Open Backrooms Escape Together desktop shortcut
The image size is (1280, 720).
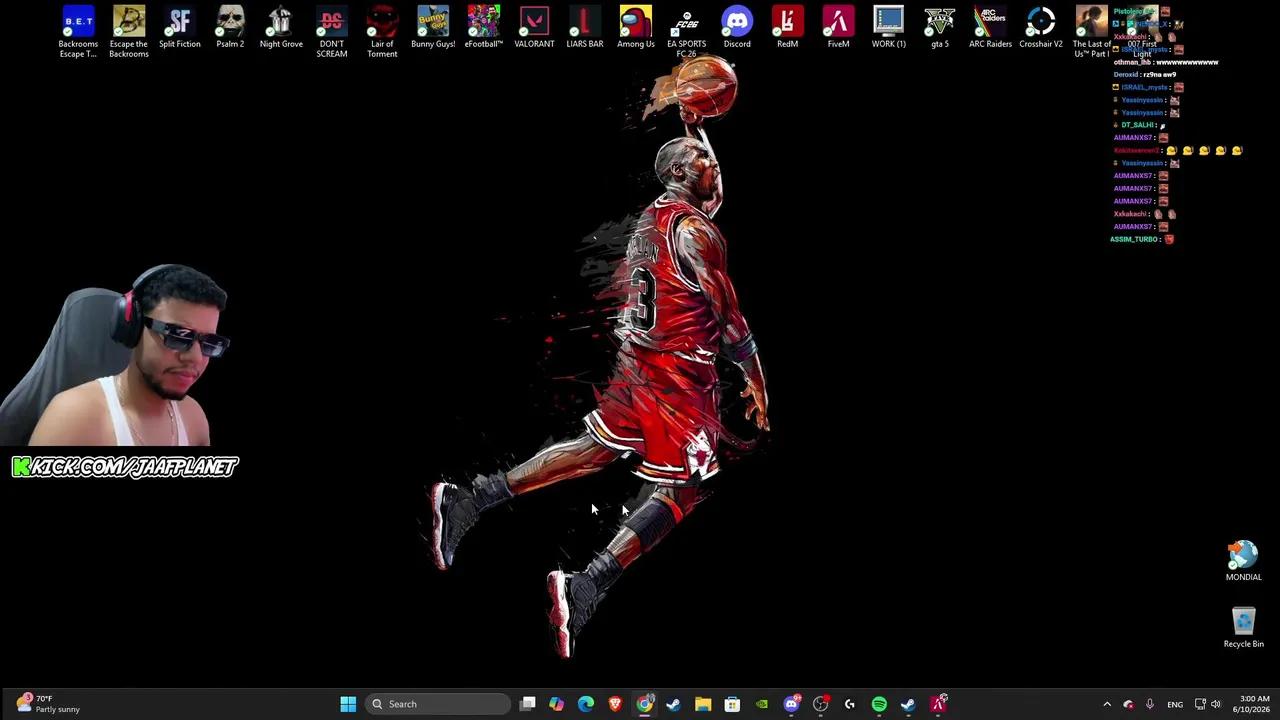coord(78,31)
